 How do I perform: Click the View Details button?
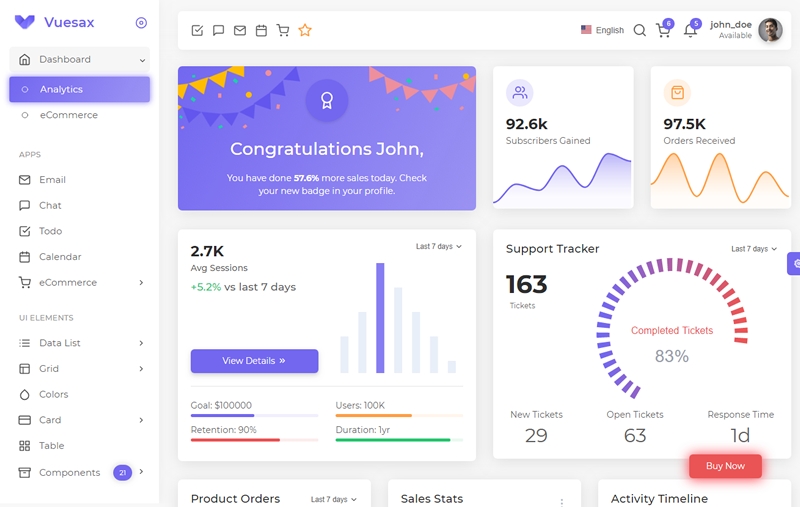pos(255,361)
